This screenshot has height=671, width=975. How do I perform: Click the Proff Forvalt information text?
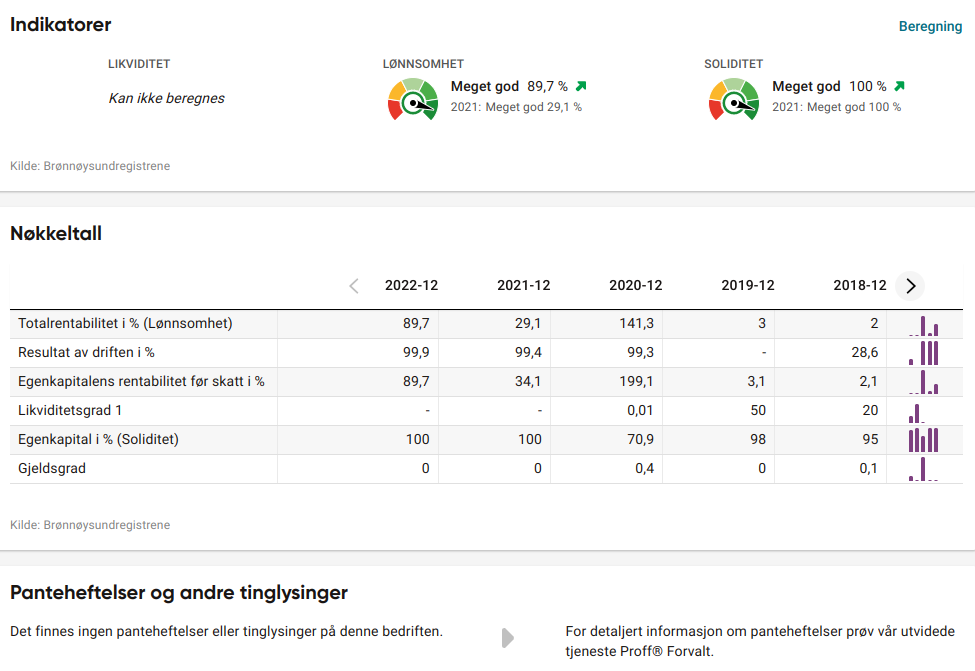coord(759,641)
